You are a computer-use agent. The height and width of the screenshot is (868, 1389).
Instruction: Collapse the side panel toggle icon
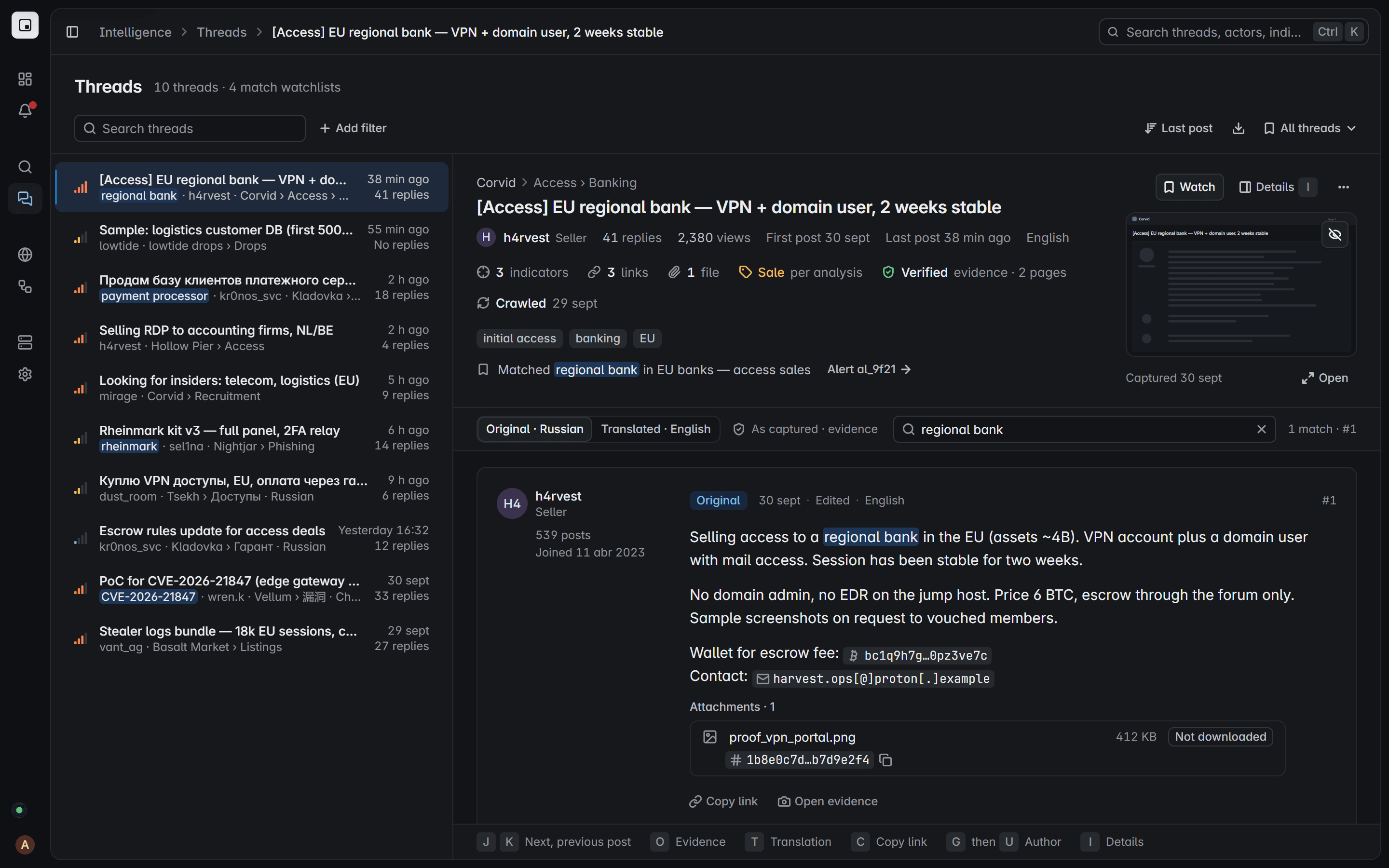72,32
